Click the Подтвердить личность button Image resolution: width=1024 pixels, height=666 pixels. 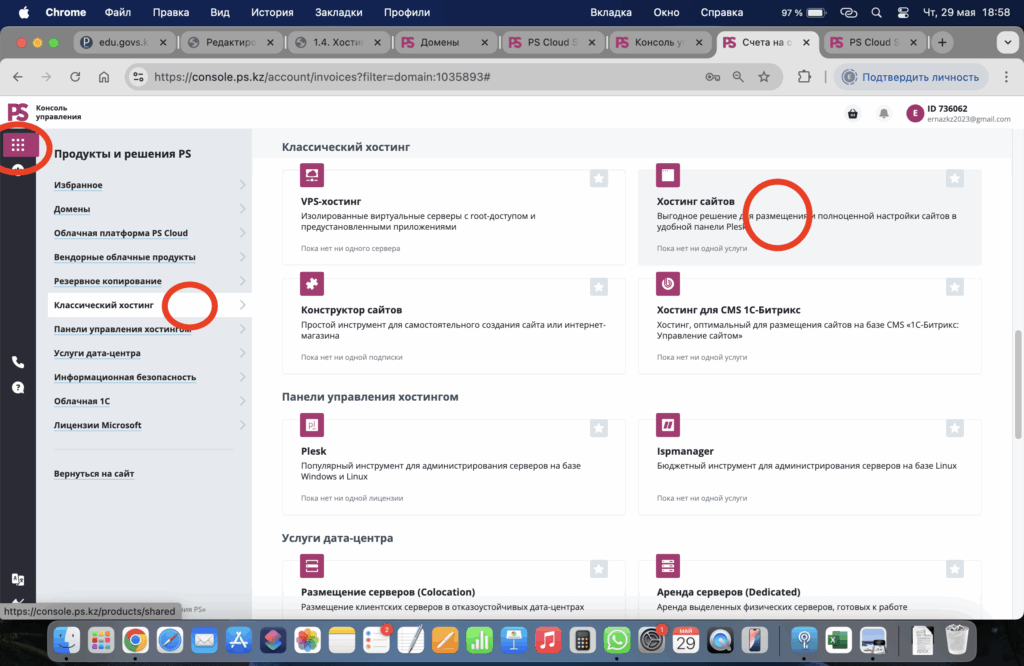click(910, 77)
